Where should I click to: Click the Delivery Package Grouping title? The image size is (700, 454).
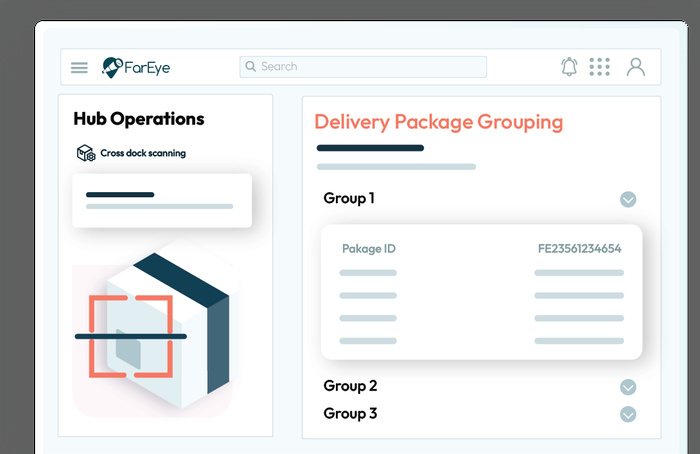[x=438, y=122]
